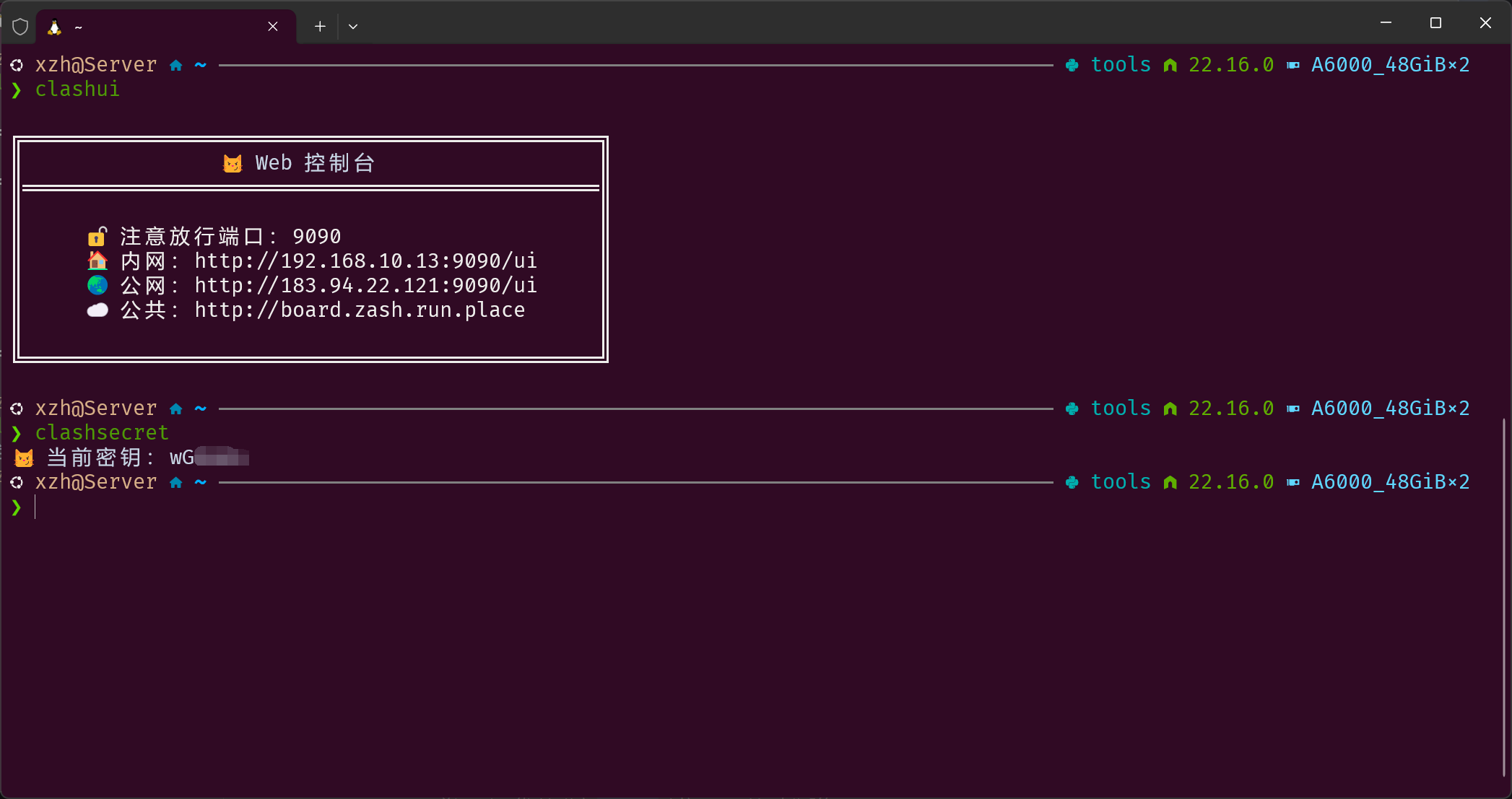Open the board.zash.run.place link
Screen dimensions: 1512x799
click(360, 310)
